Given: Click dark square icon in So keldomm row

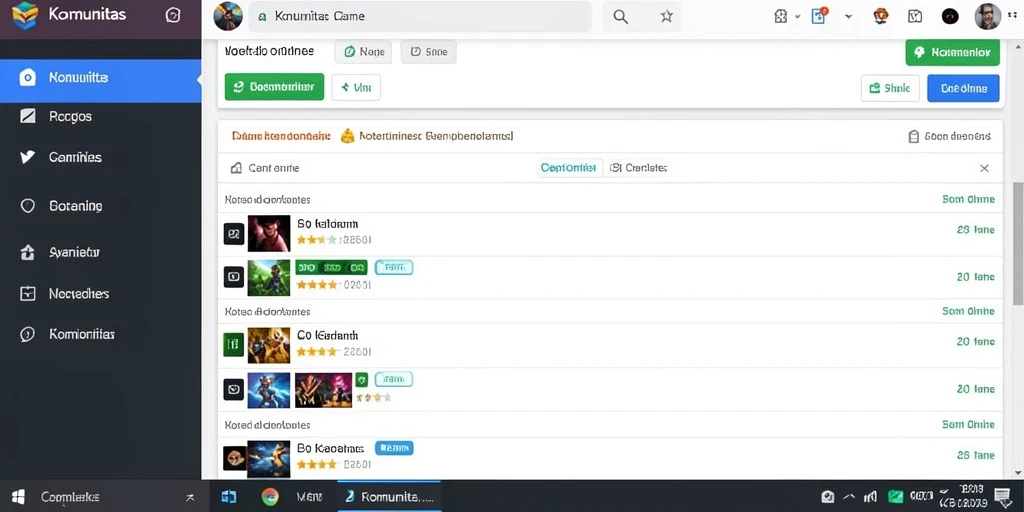Looking at the screenshot, I should click(234, 234).
